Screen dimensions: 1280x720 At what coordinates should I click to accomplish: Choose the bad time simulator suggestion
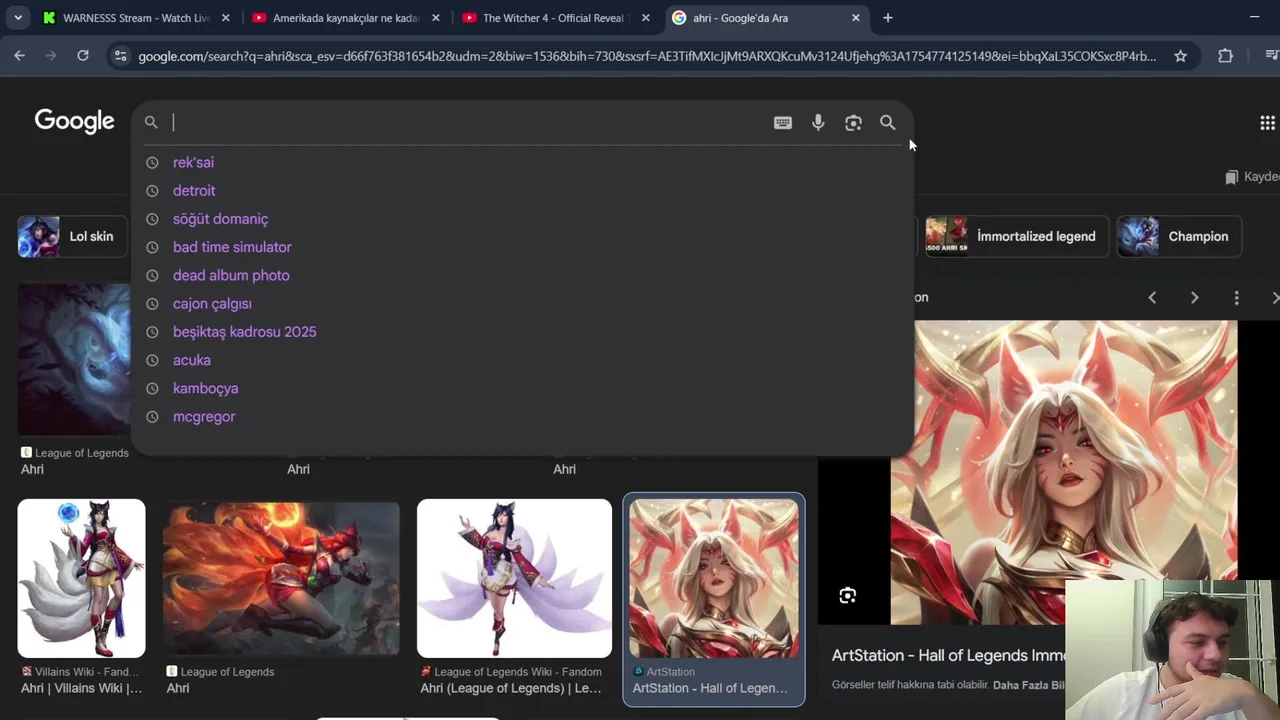pos(232,247)
